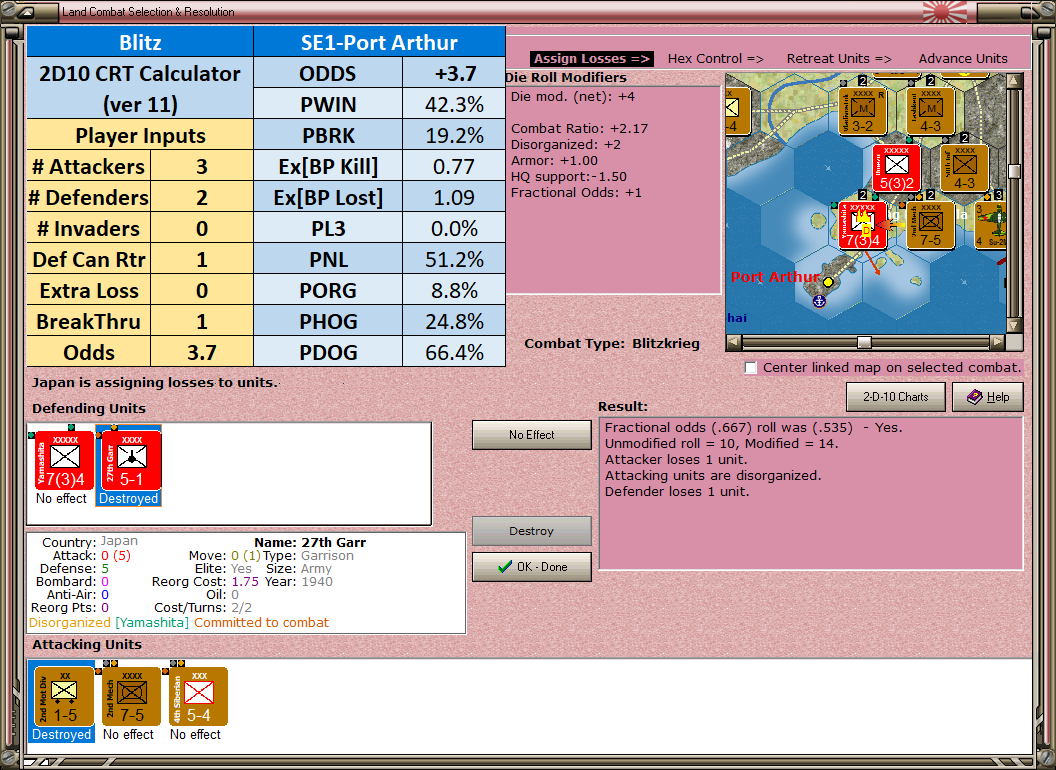Click the Committed to combat status text

pos(261,622)
